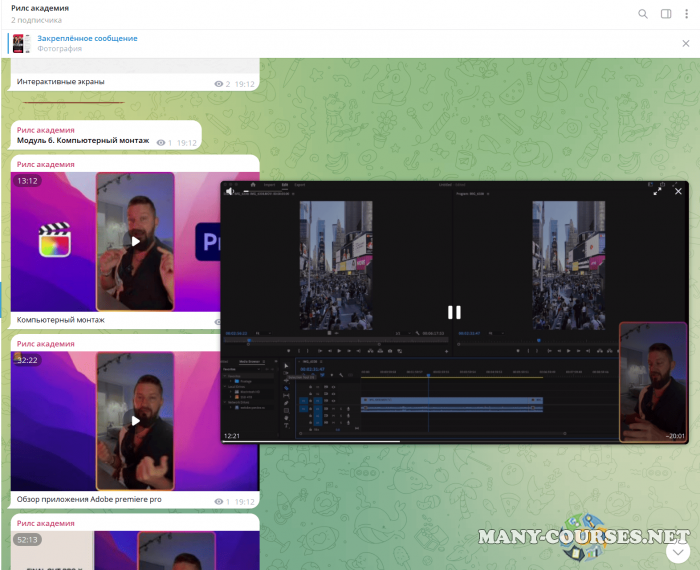Open the pinned message 'Закреплённое сообщение'
Image resolution: width=700 pixels, height=570 pixels.
coord(88,38)
